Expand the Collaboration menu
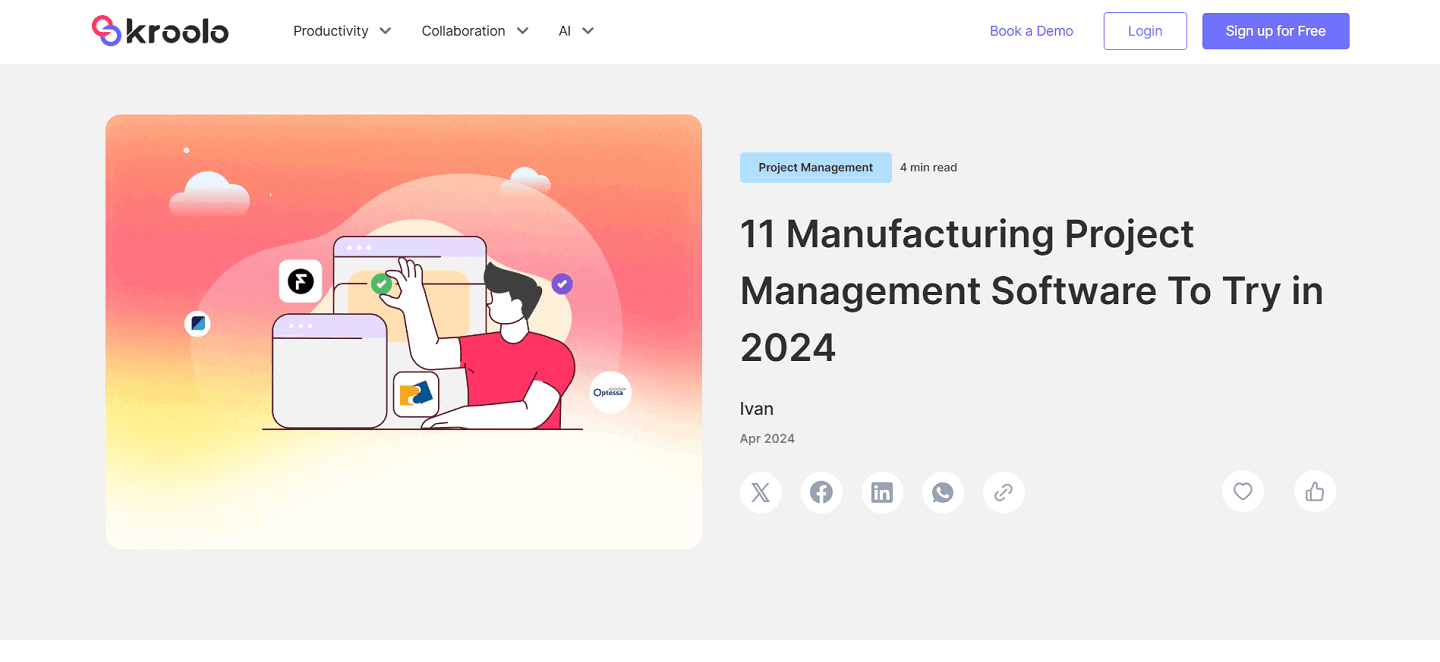1440x662 pixels. [475, 31]
